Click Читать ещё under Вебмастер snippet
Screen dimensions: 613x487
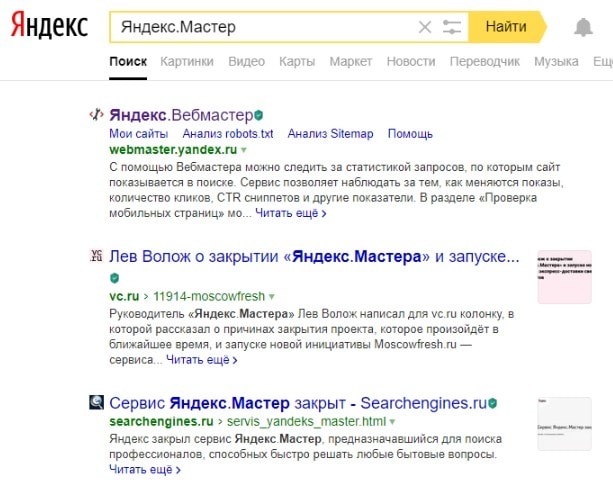(x=290, y=213)
